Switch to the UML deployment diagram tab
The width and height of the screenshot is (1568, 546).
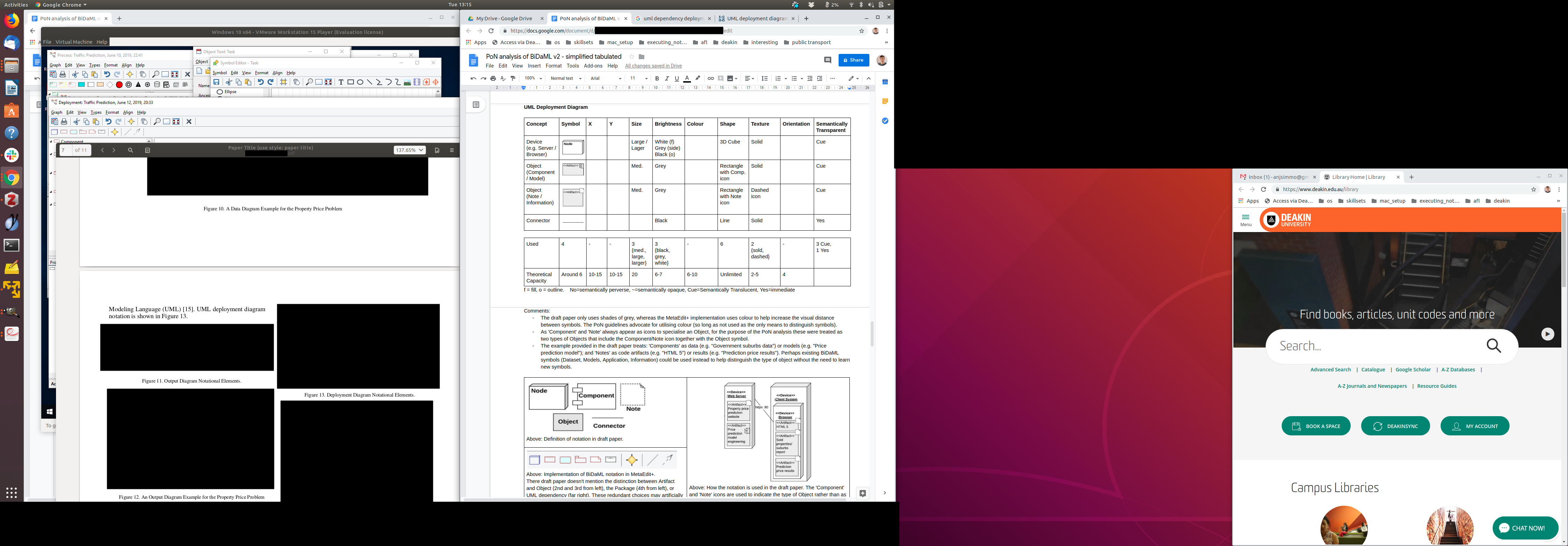tap(755, 18)
